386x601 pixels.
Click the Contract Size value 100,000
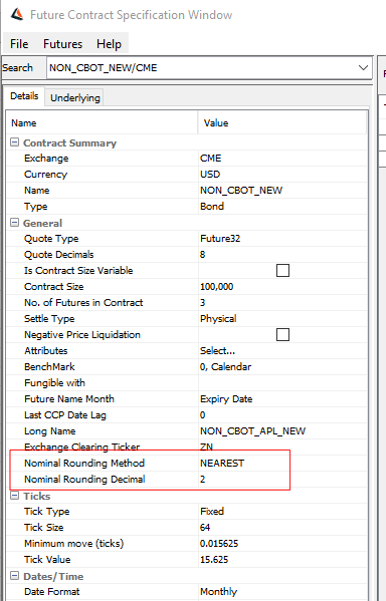pos(217,287)
